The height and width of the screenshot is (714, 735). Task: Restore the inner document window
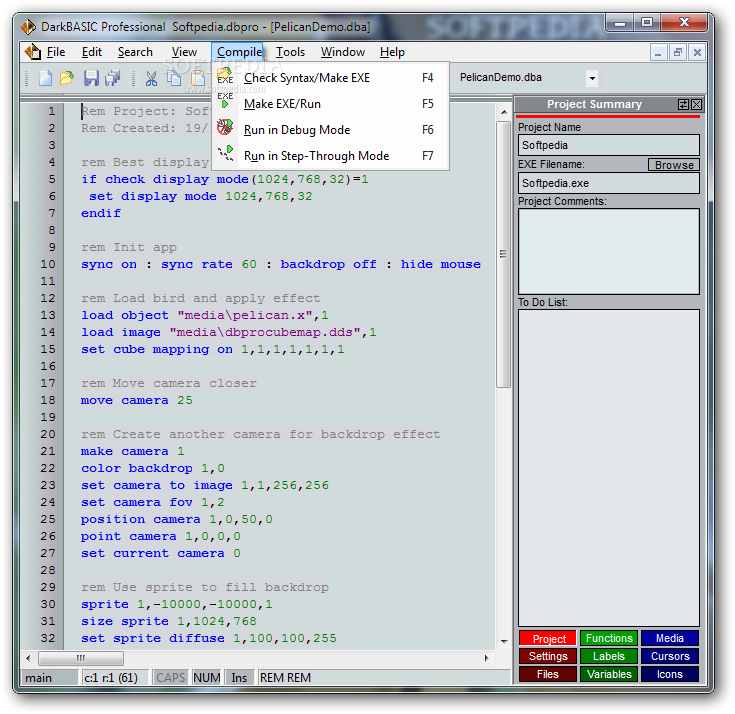click(x=677, y=52)
